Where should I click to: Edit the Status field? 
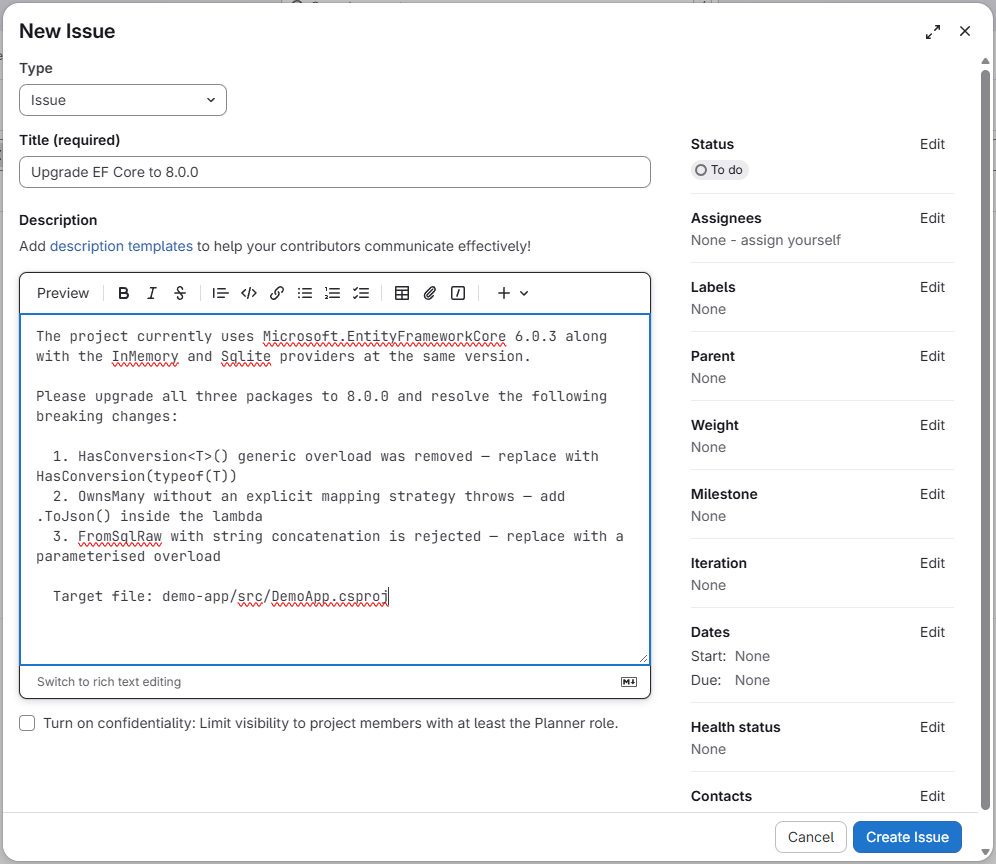(x=932, y=144)
